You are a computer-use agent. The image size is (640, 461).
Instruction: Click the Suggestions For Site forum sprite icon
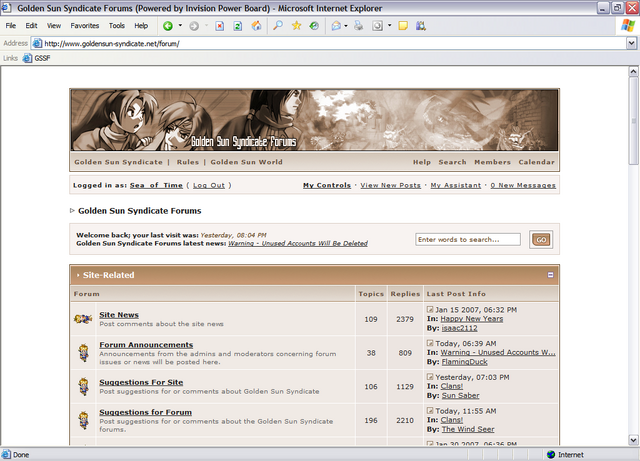click(x=84, y=387)
